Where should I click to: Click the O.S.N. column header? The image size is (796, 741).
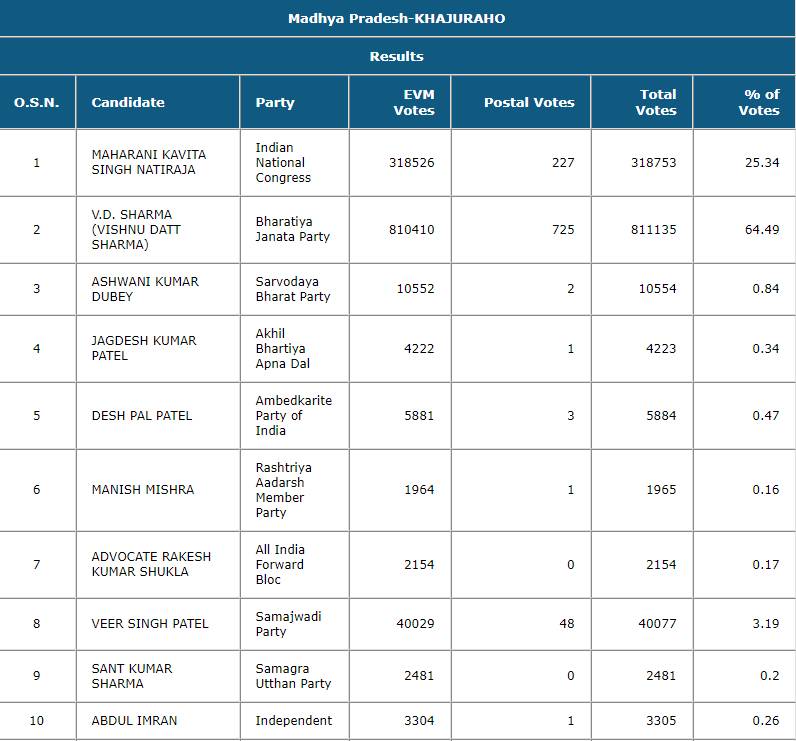[37, 102]
